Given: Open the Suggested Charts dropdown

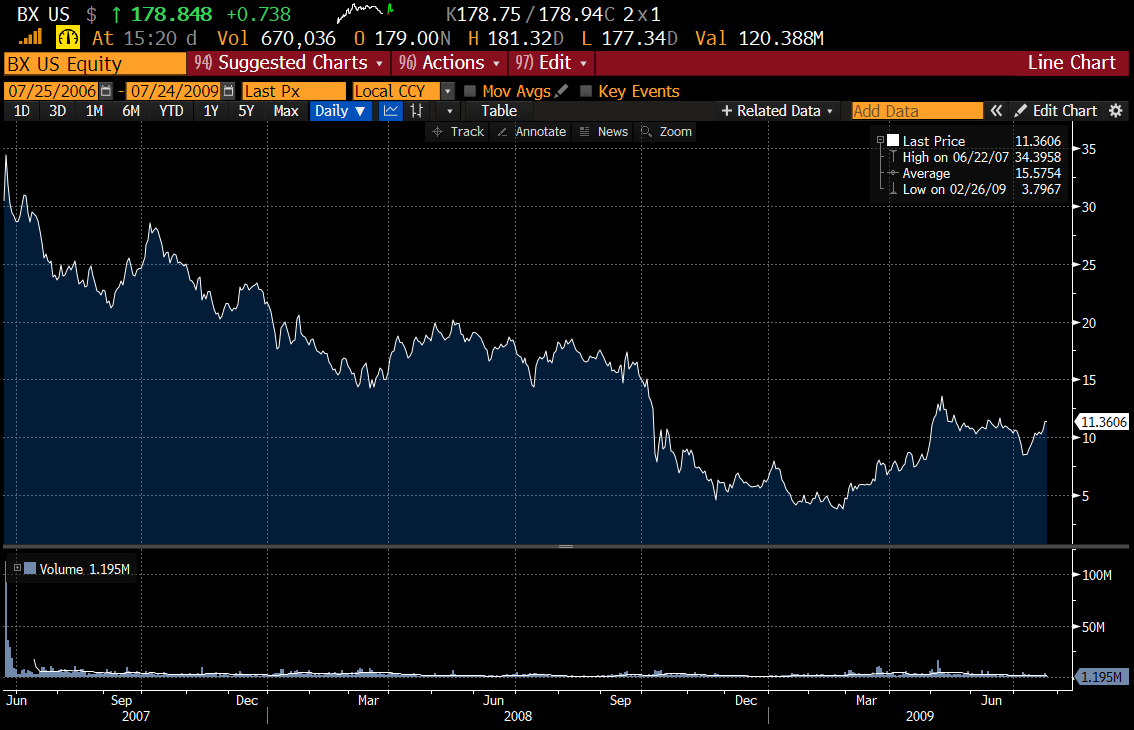Looking at the screenshot, I should tap(289, 63).
